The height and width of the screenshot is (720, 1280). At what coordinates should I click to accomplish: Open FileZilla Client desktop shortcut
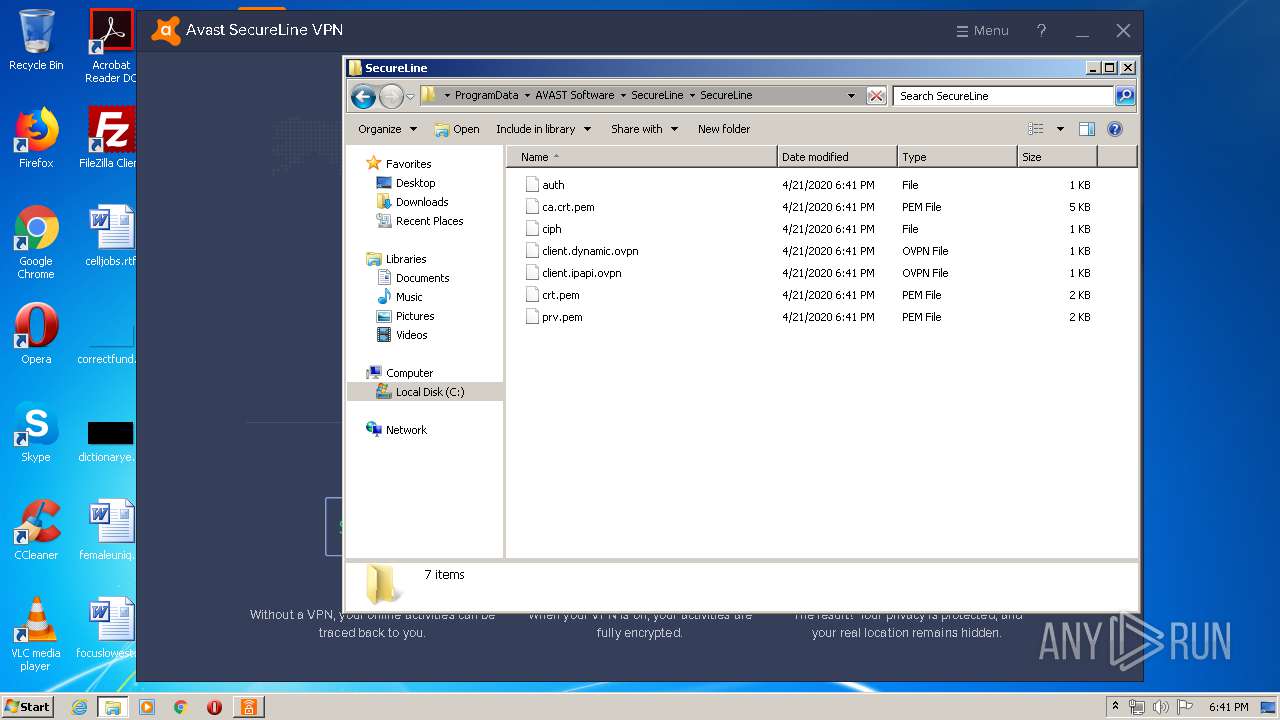tap(111, 138)
